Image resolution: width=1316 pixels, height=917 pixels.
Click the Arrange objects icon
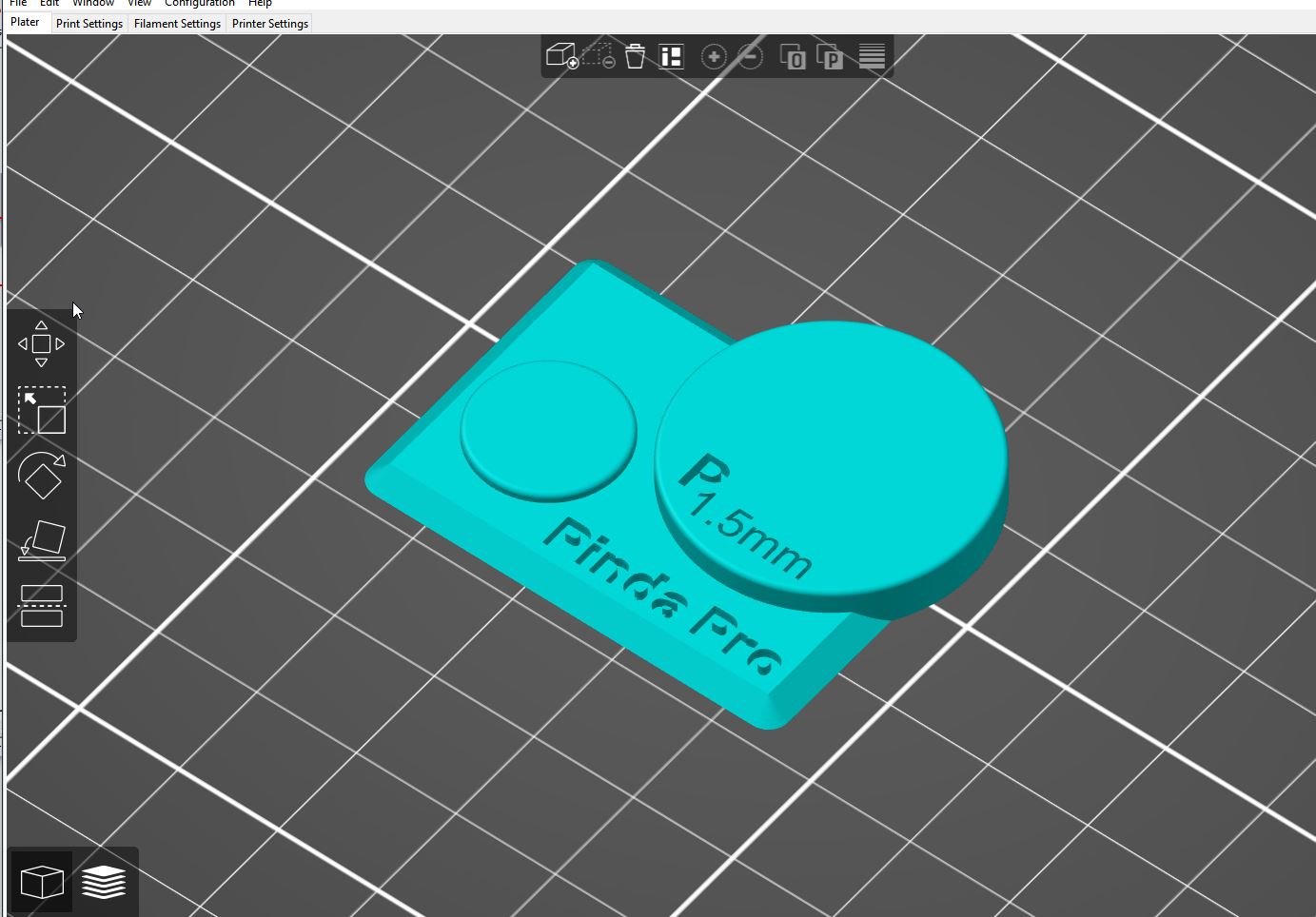pyautogui.click(x=672, y=56)
